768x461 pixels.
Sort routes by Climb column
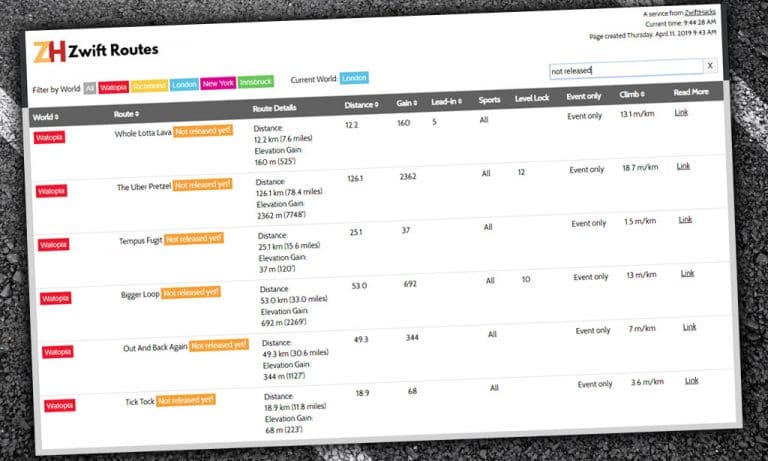point(635,95)
